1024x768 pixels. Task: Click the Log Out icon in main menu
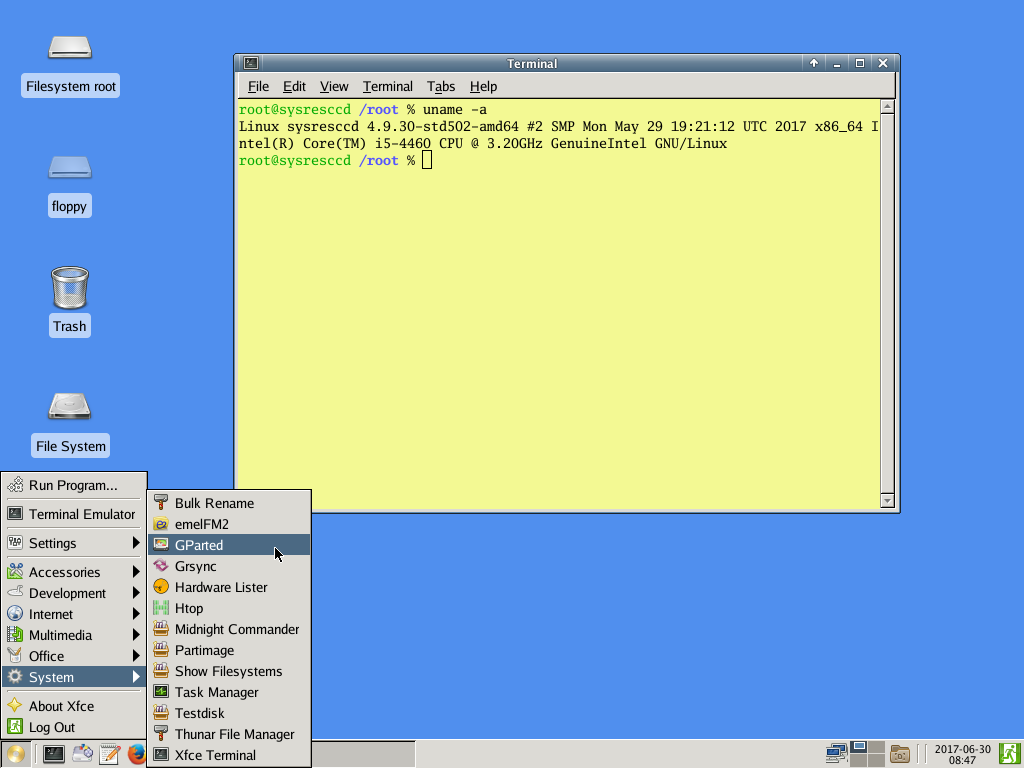click(14, 726)
